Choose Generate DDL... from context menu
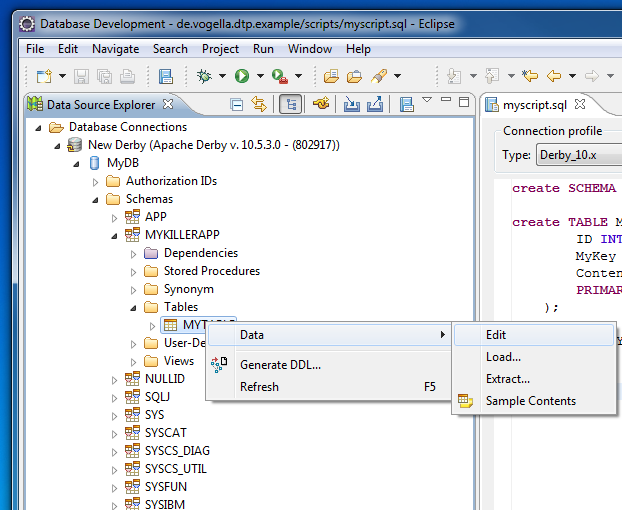Image resolution: width=622 pixels, height=510 pixels. [280, 365]
